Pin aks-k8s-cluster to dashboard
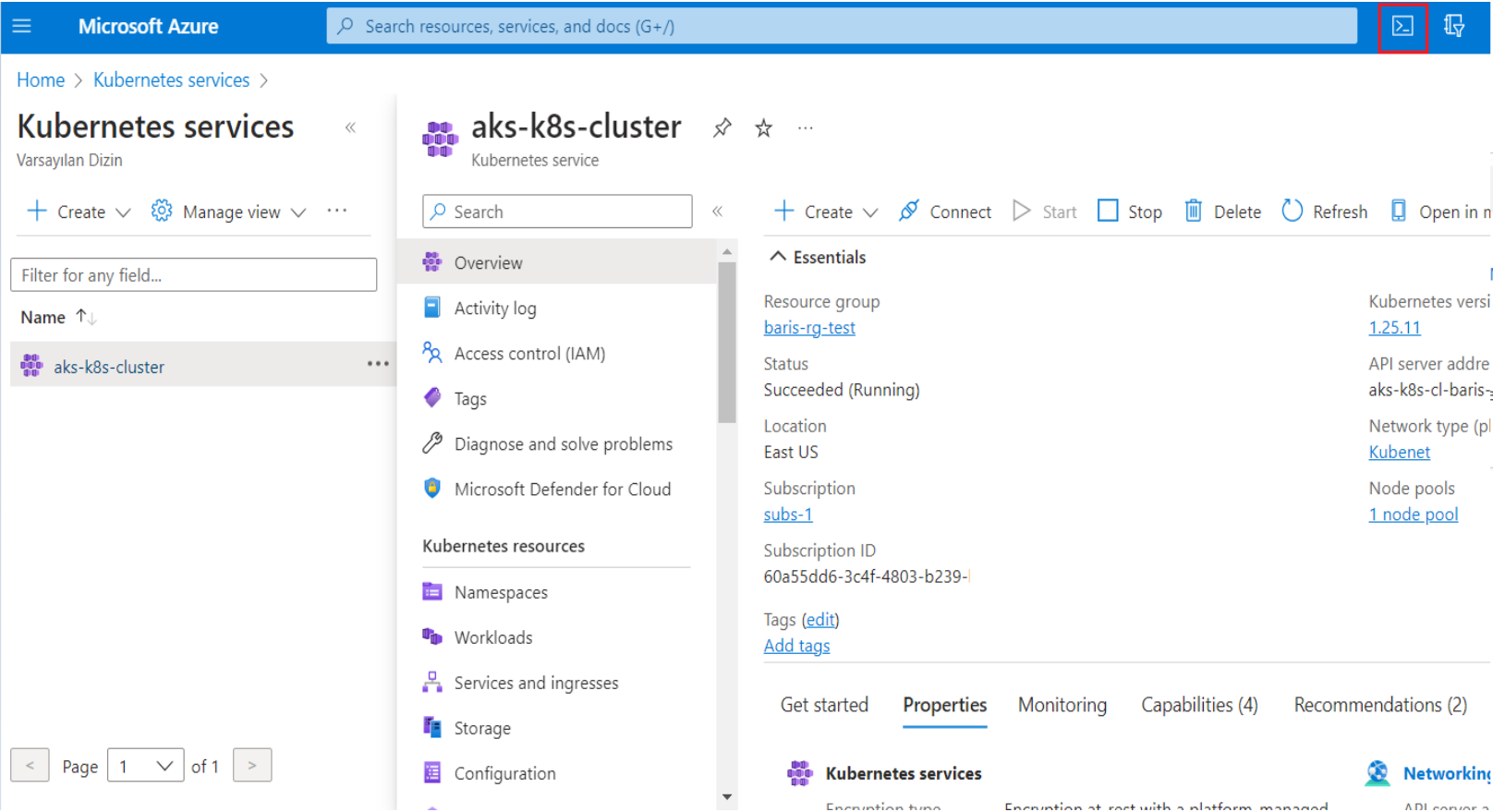Viewport: 1493px width, 812px height. (x=722, y=128)
